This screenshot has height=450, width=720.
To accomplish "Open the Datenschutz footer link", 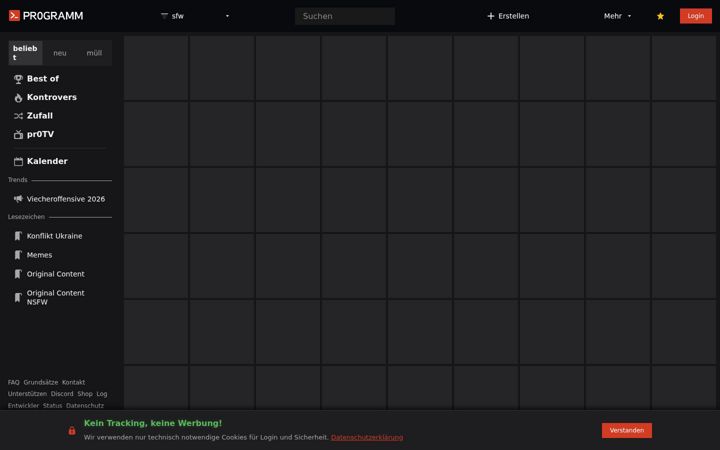I will [85, 405].
